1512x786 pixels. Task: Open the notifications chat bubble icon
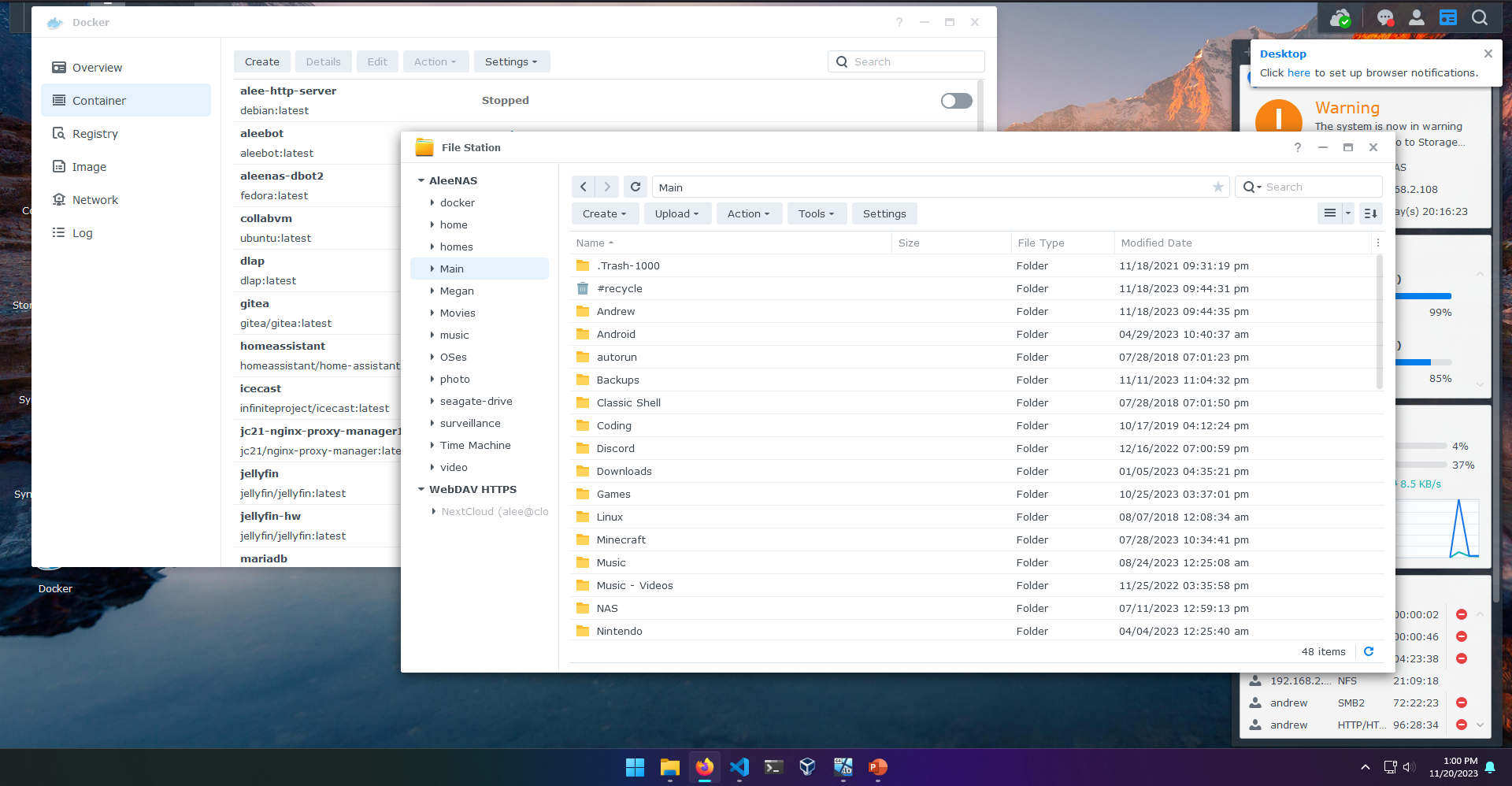point(1385,17)
